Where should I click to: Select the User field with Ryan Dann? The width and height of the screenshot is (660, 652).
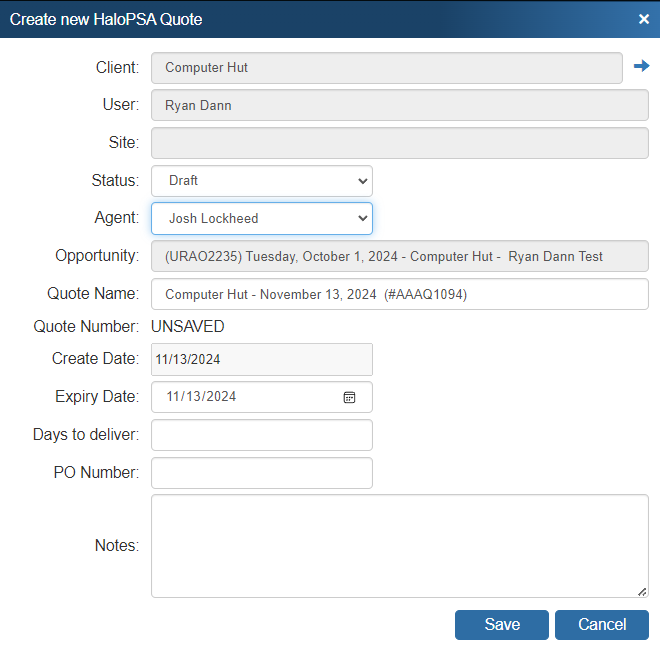399,105
